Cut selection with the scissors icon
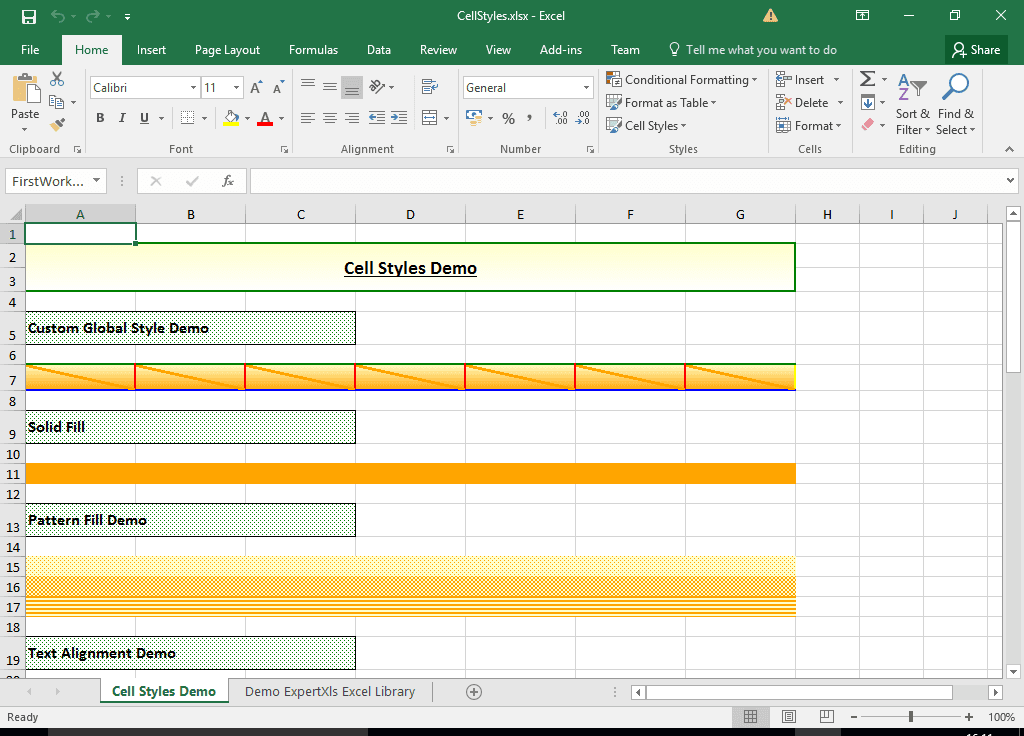Screen dimensions: 1024x736 pyautogui.click(x=57, y=79)
